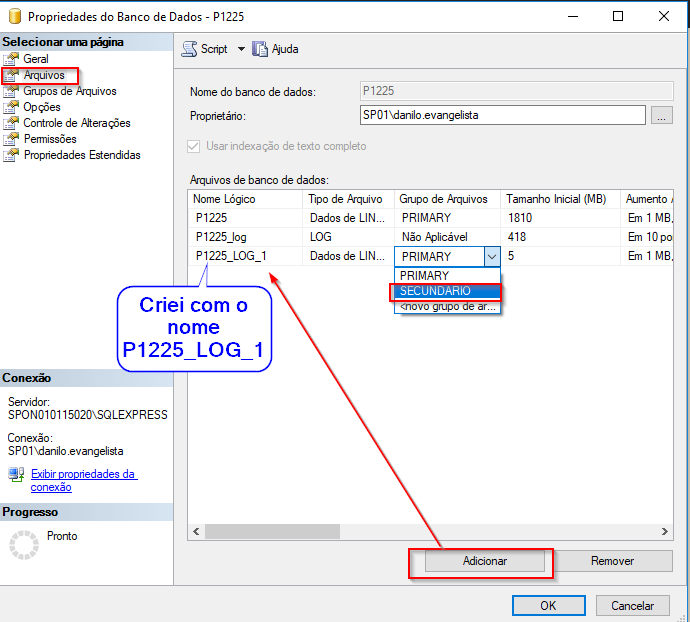690x622 pixels.
Task: Click the PRIMARY filegroup cell of P1225
Action: 447,218
